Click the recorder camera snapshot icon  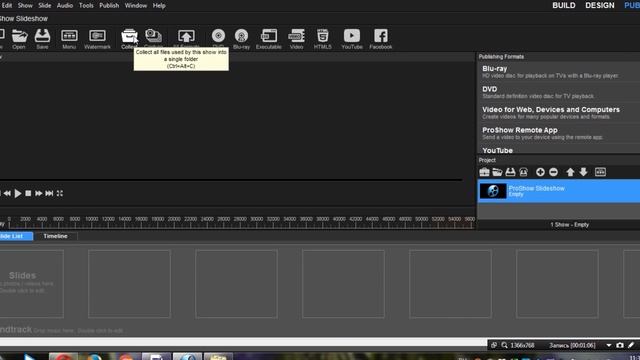[620, 345]
